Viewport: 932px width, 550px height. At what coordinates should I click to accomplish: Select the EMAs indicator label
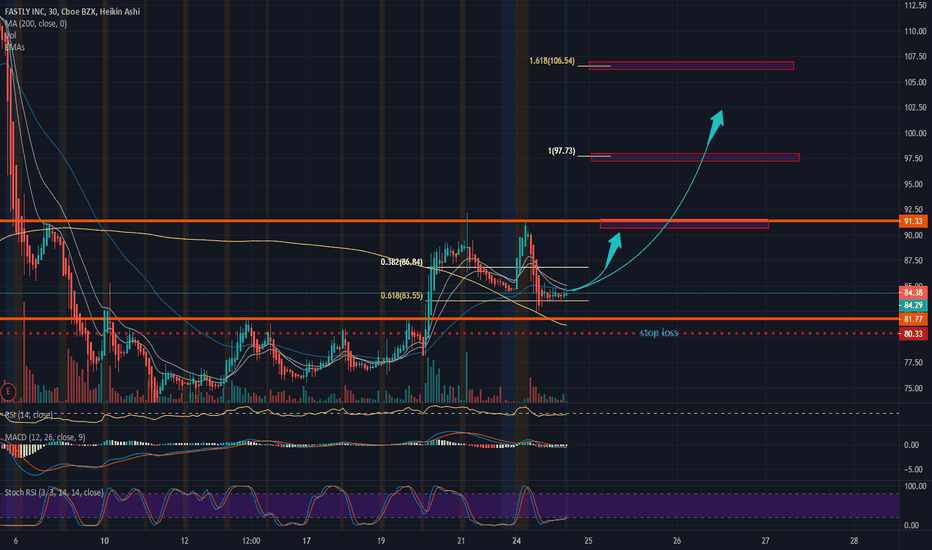15,47
